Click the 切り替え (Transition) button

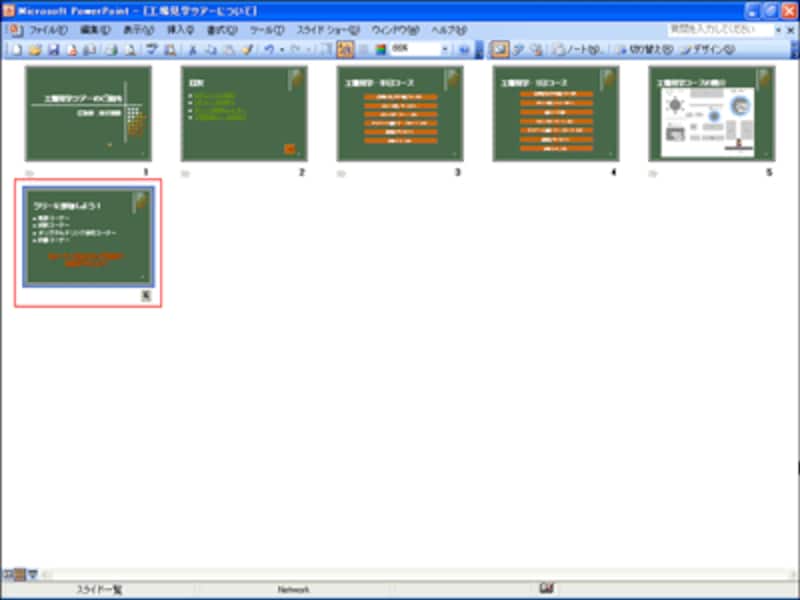click(643, 49)
